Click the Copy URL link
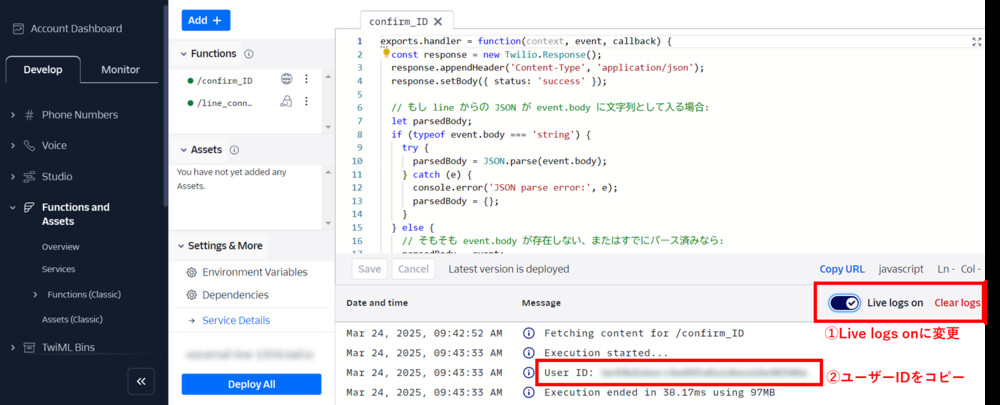This screenshot has width=1000, height=405. click(841, 269)
